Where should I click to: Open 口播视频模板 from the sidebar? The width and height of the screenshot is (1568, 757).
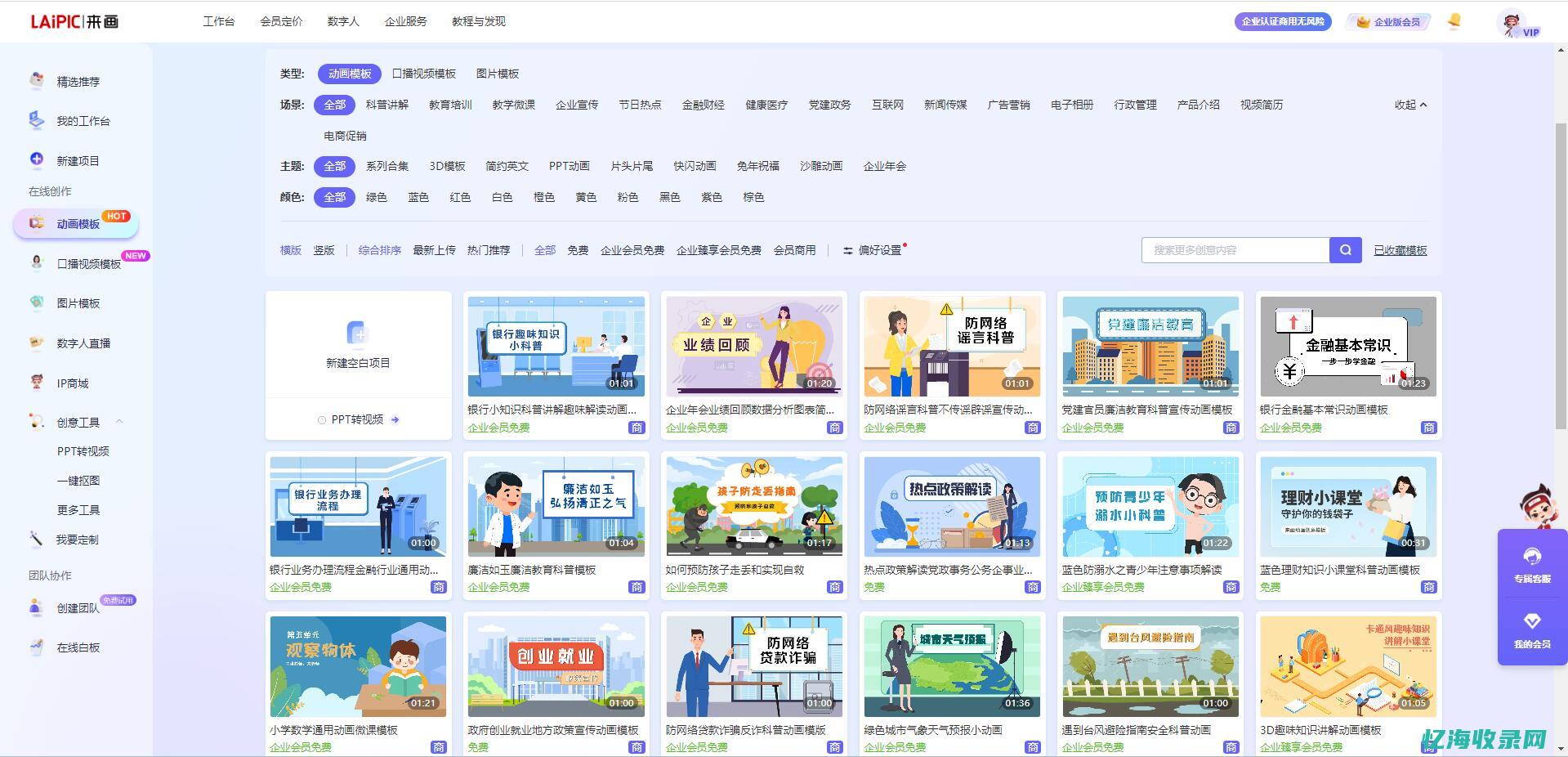pyautogui.click(x=90, y=262)
